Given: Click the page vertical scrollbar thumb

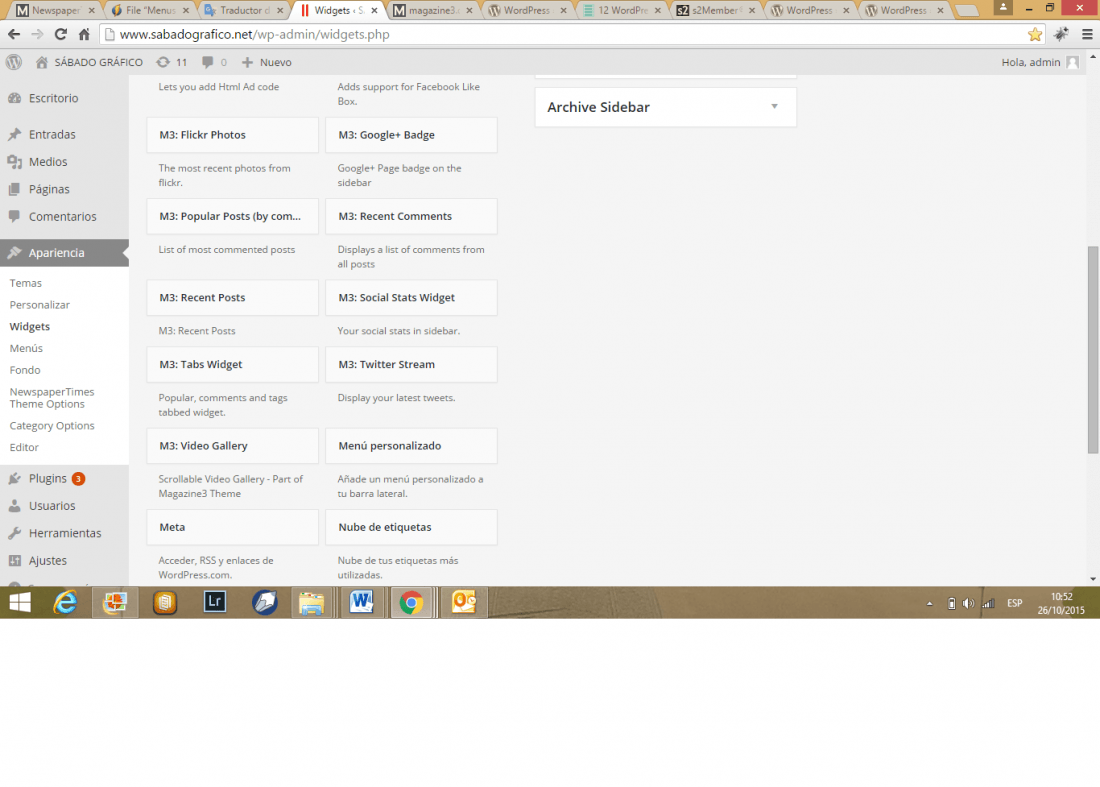Looking at the screenshot, I should [x=1093, y=349].
